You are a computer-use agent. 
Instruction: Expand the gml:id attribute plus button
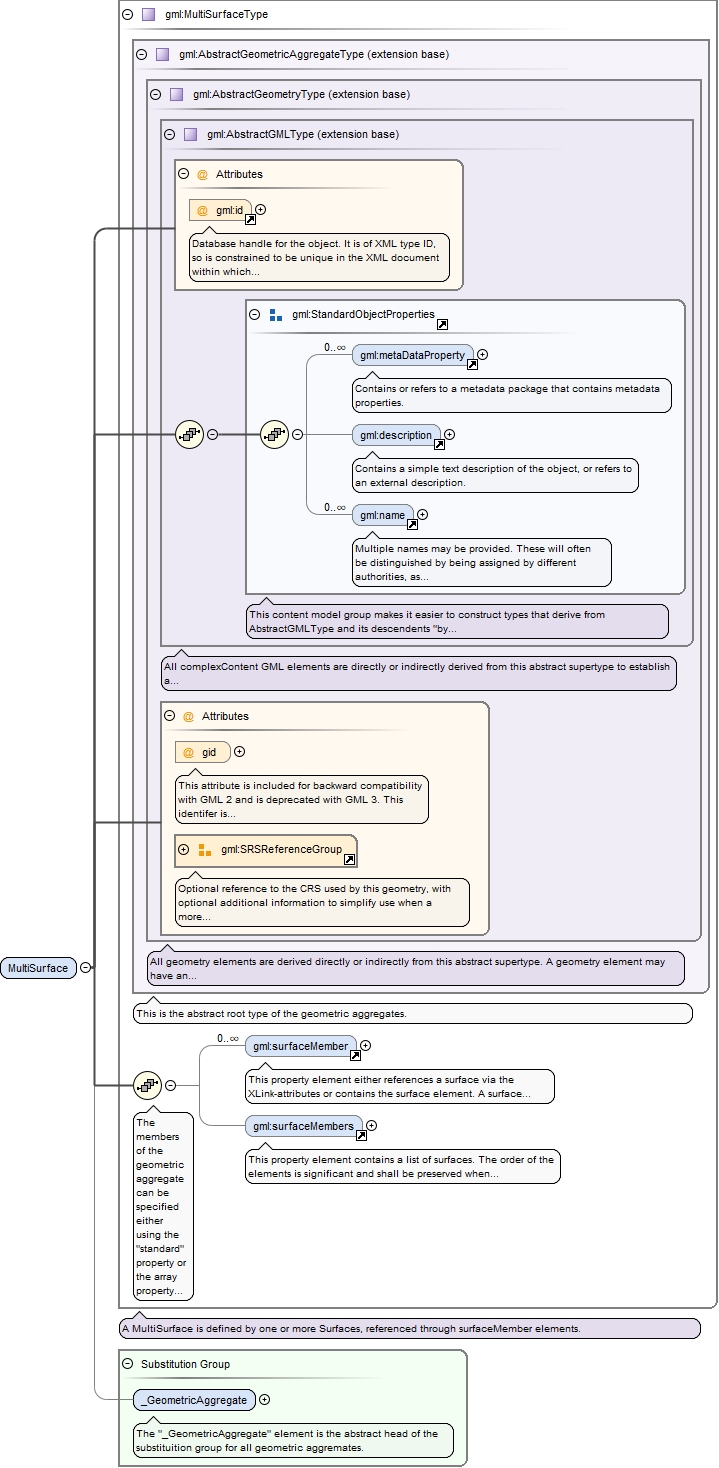pyautogui.click(x=261, y=210)
